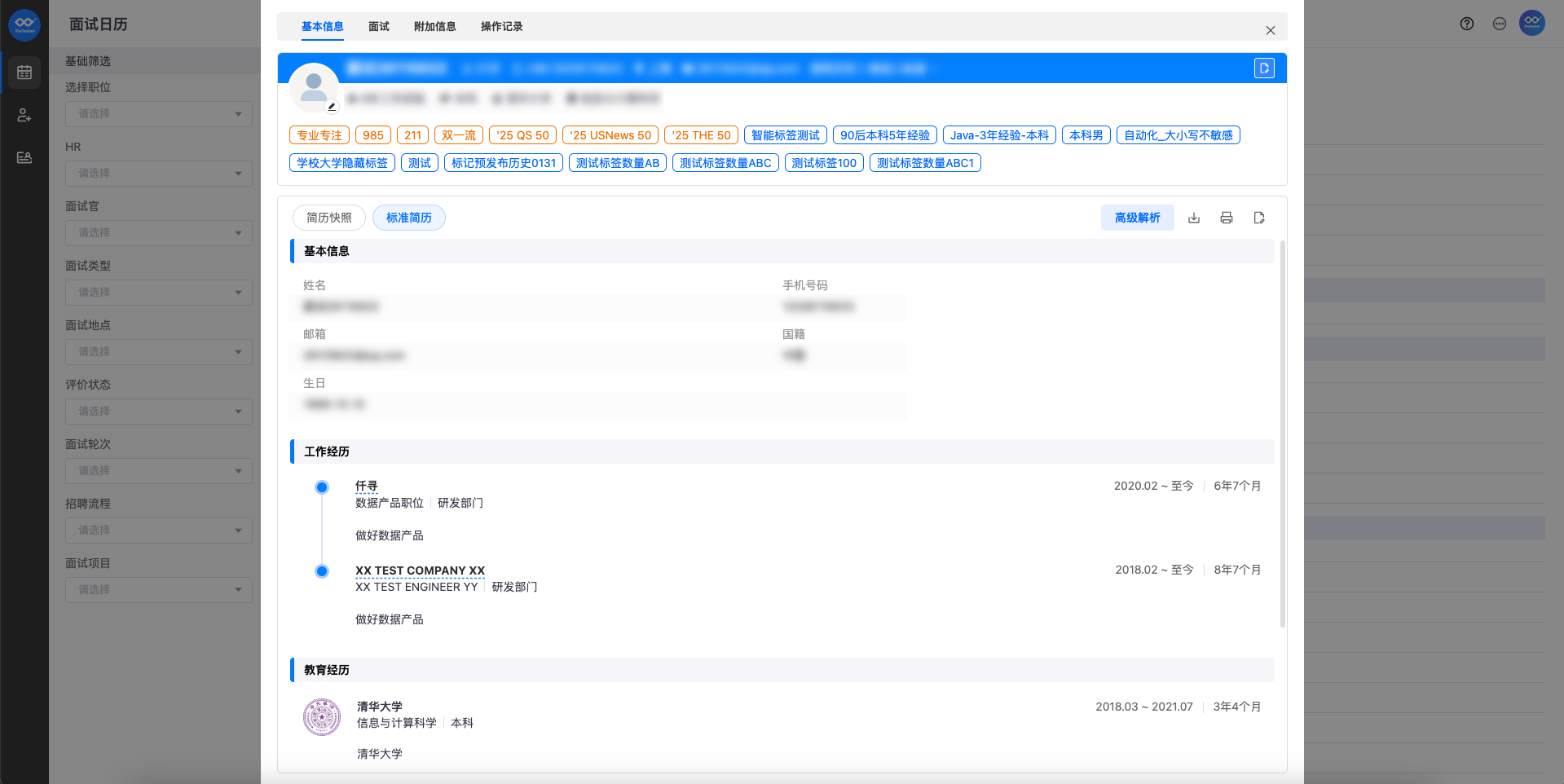Image resolution: width=1564 pixels, height=784 pixels.
Task: Click the export document icon beside print
Action: pyautogui.click(x=1258, y=218)
